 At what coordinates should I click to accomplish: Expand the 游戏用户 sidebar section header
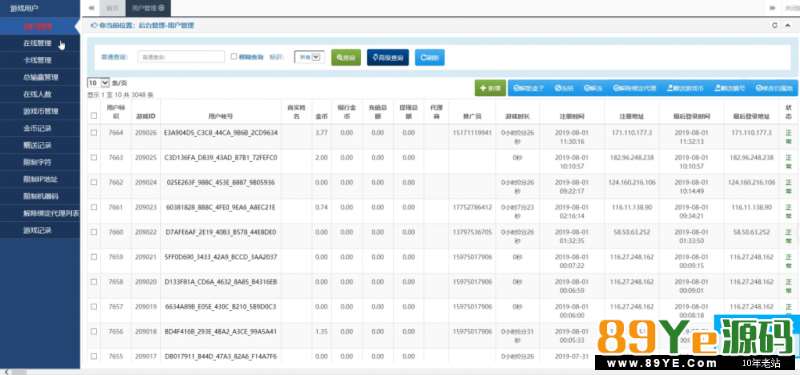[40, 9]
